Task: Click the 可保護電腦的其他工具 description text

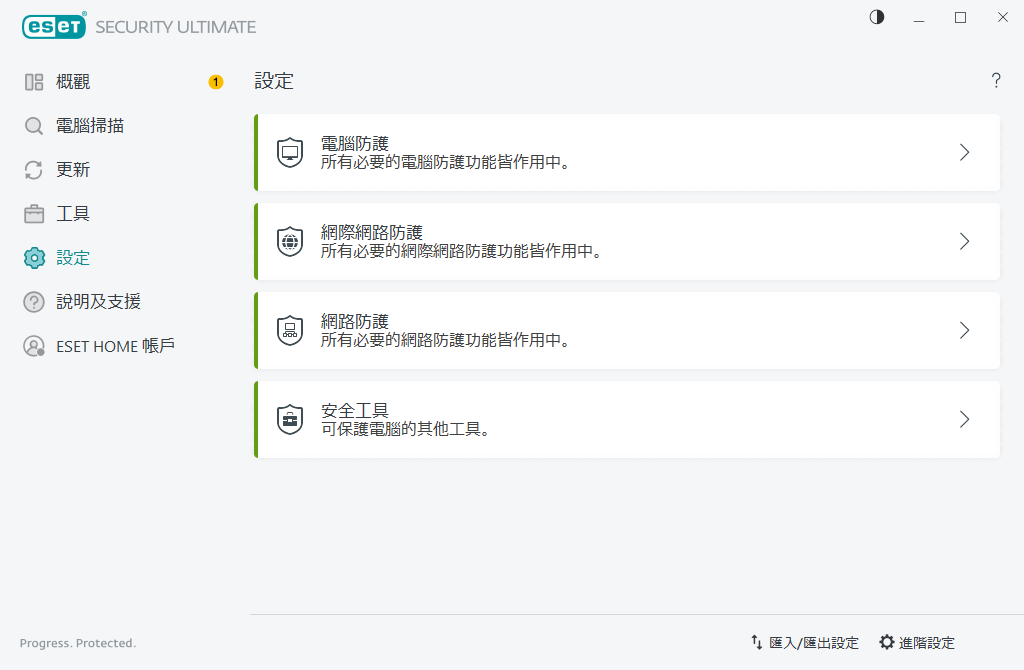Action: [406, 429]
